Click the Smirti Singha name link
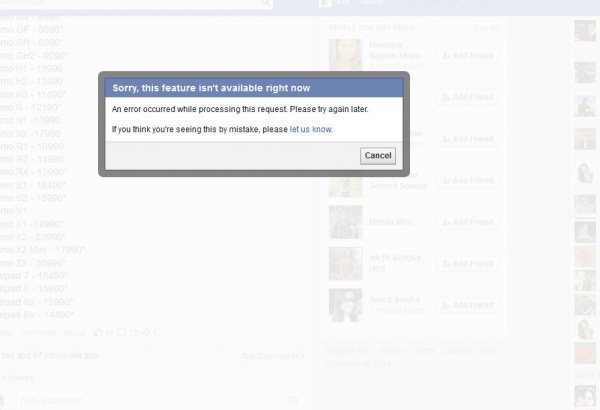600x410 pixels. [x=395, y=300]
